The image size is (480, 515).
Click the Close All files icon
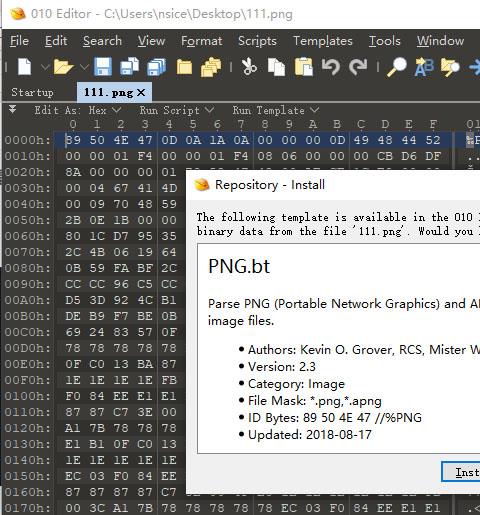pyautogui.click(x=211, y=67)
